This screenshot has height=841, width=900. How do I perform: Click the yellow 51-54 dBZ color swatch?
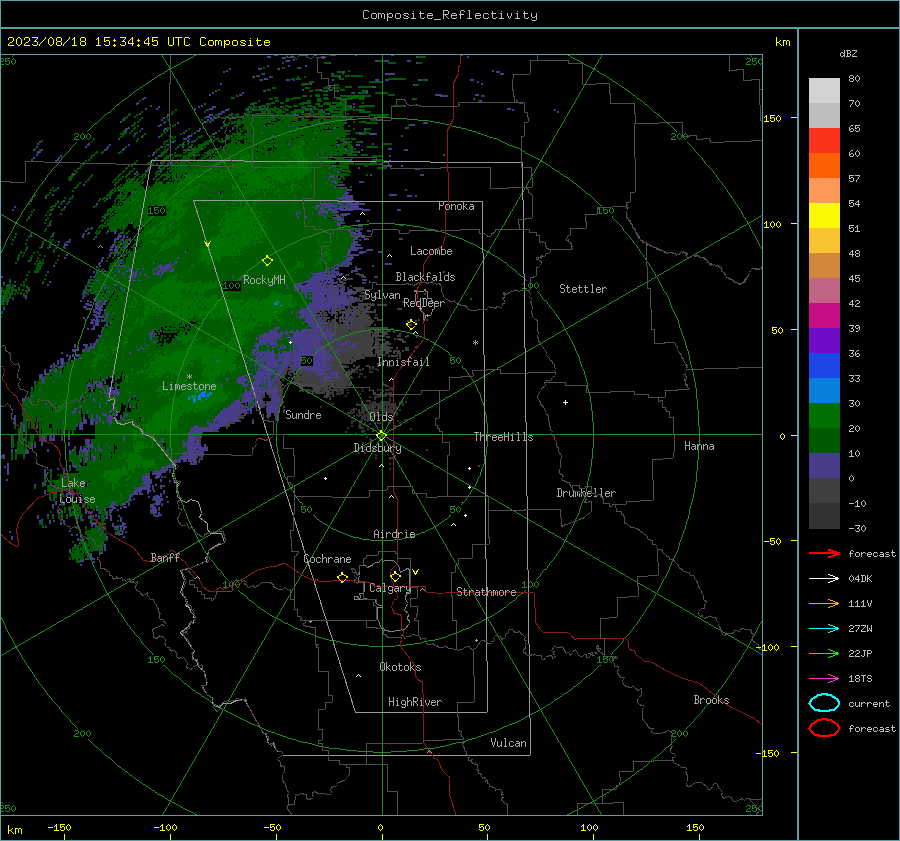(824, 216)
